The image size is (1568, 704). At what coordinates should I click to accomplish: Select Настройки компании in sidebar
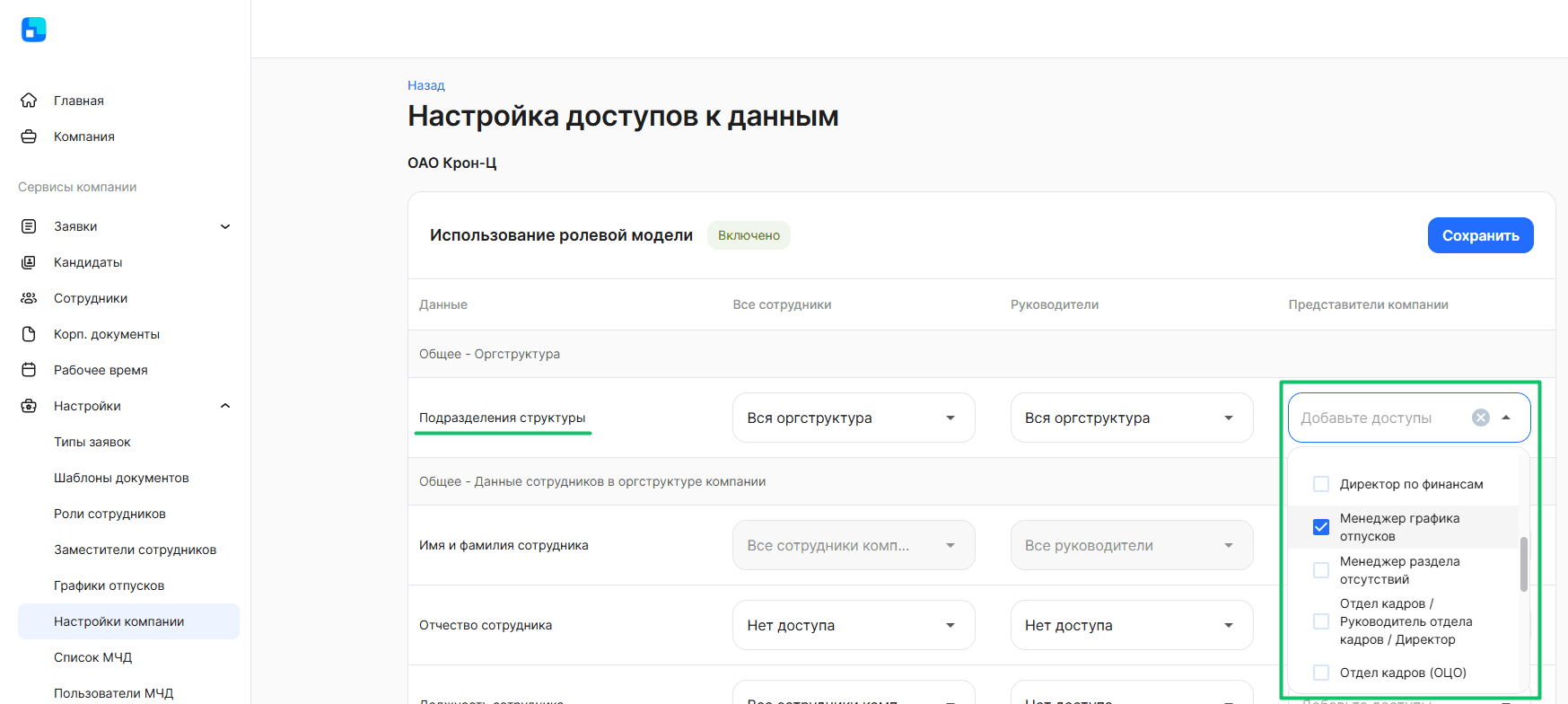click(128, 621)
